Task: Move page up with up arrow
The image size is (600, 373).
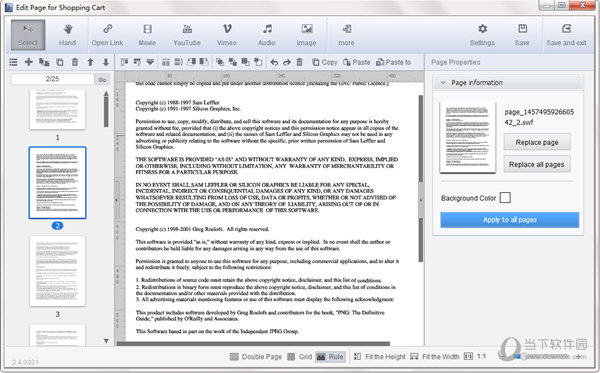Action: [x=90, y=62]
